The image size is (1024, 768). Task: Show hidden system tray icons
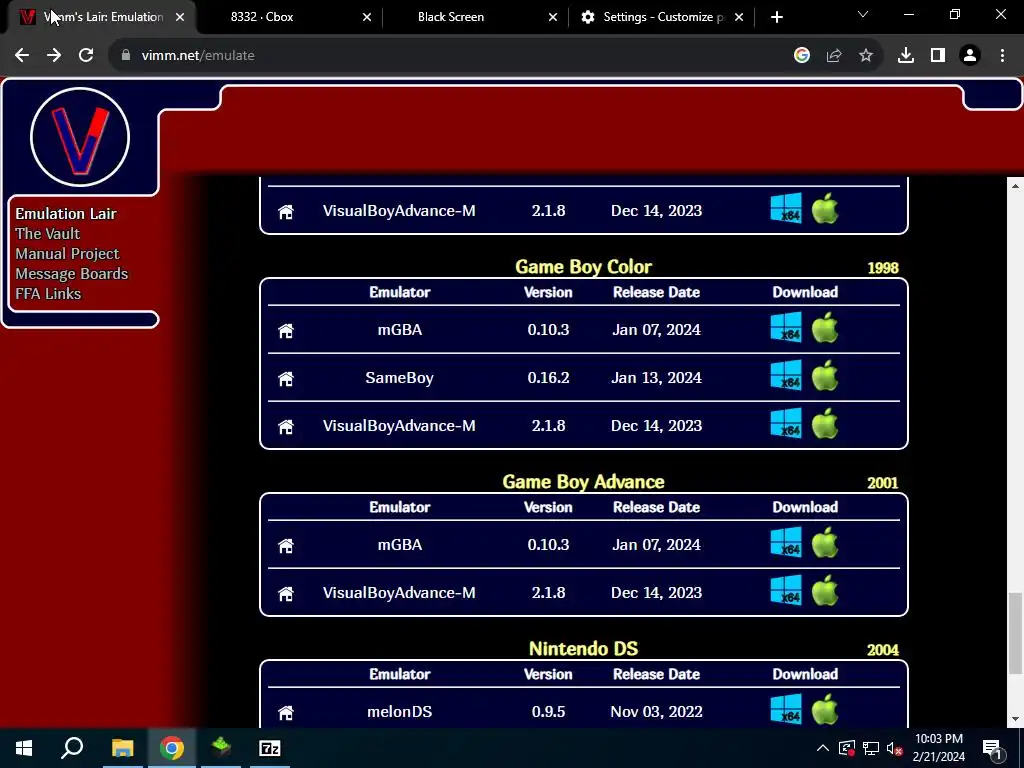[823, 748]
